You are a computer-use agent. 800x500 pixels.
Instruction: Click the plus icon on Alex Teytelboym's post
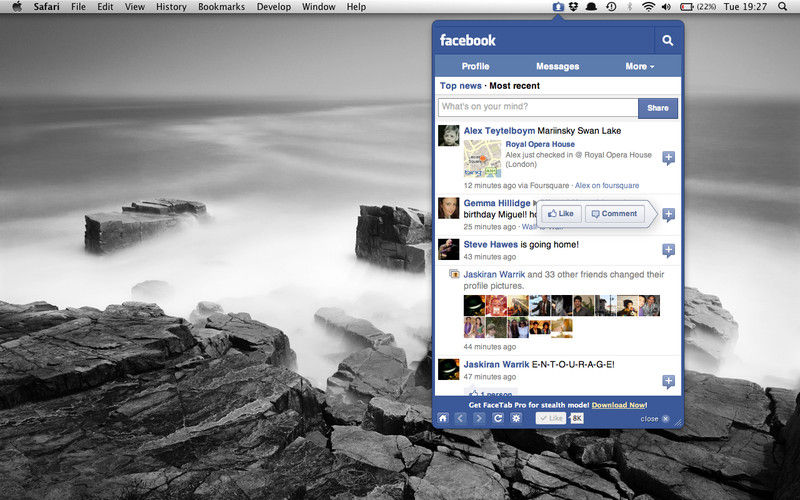(x=668, y=158)
